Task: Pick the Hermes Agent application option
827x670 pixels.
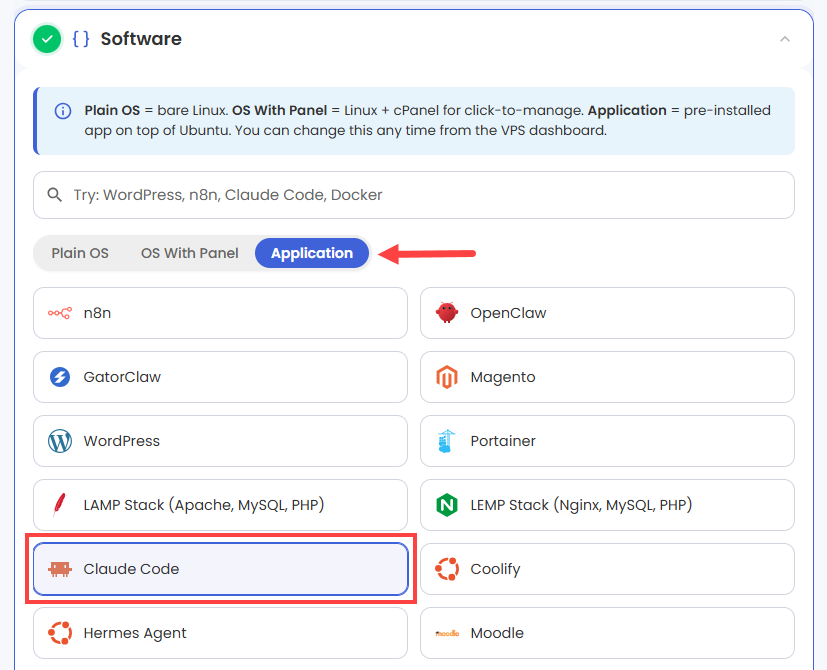Action: tap(220, 633)
